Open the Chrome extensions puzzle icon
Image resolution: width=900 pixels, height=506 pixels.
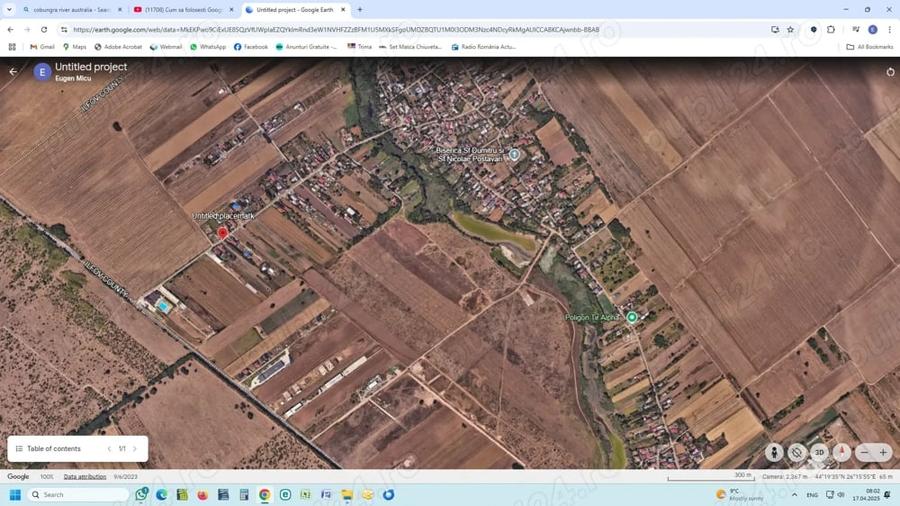coord(831,29)
